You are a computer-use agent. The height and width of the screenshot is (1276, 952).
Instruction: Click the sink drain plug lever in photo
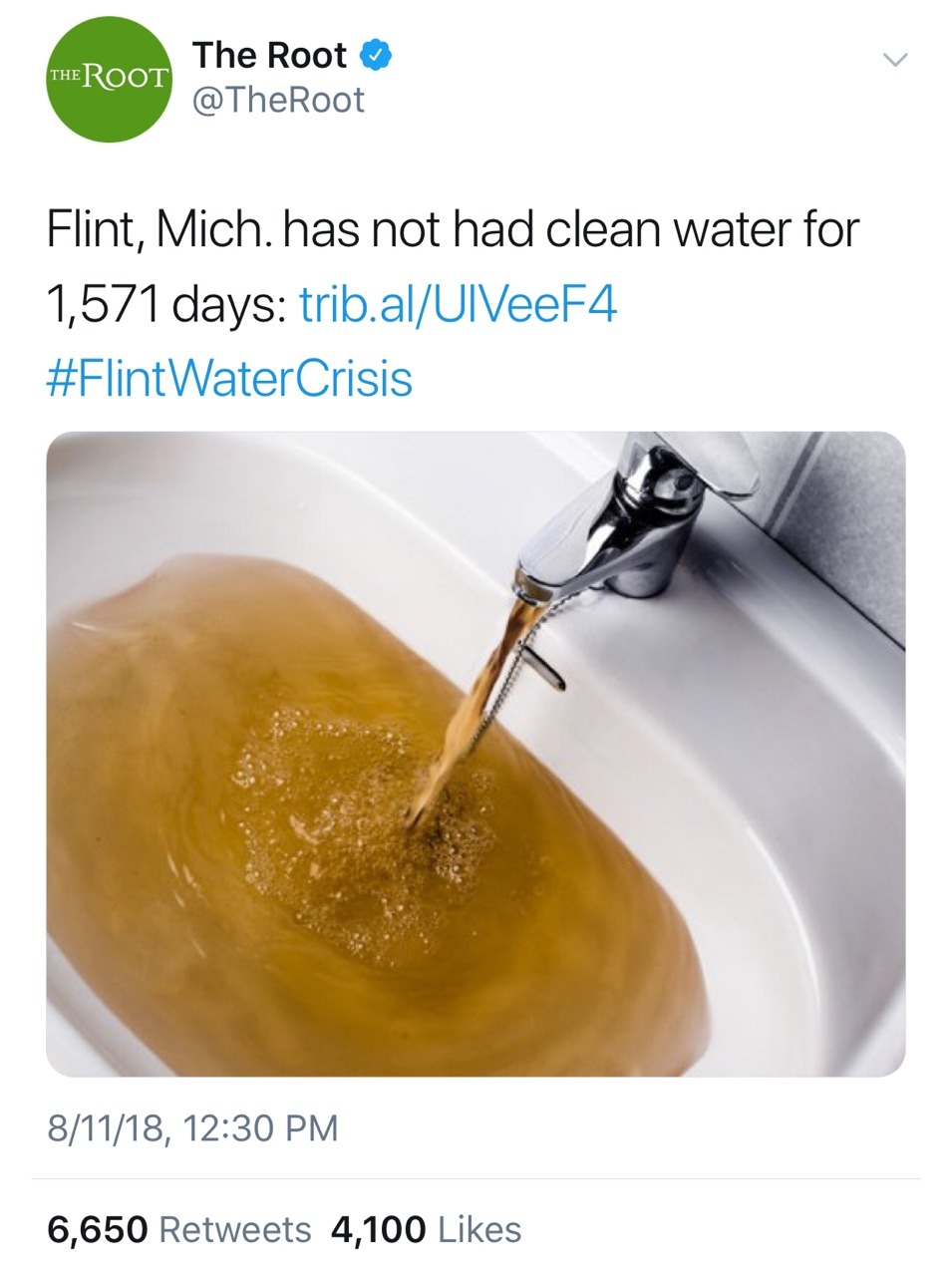pos(546,666)
